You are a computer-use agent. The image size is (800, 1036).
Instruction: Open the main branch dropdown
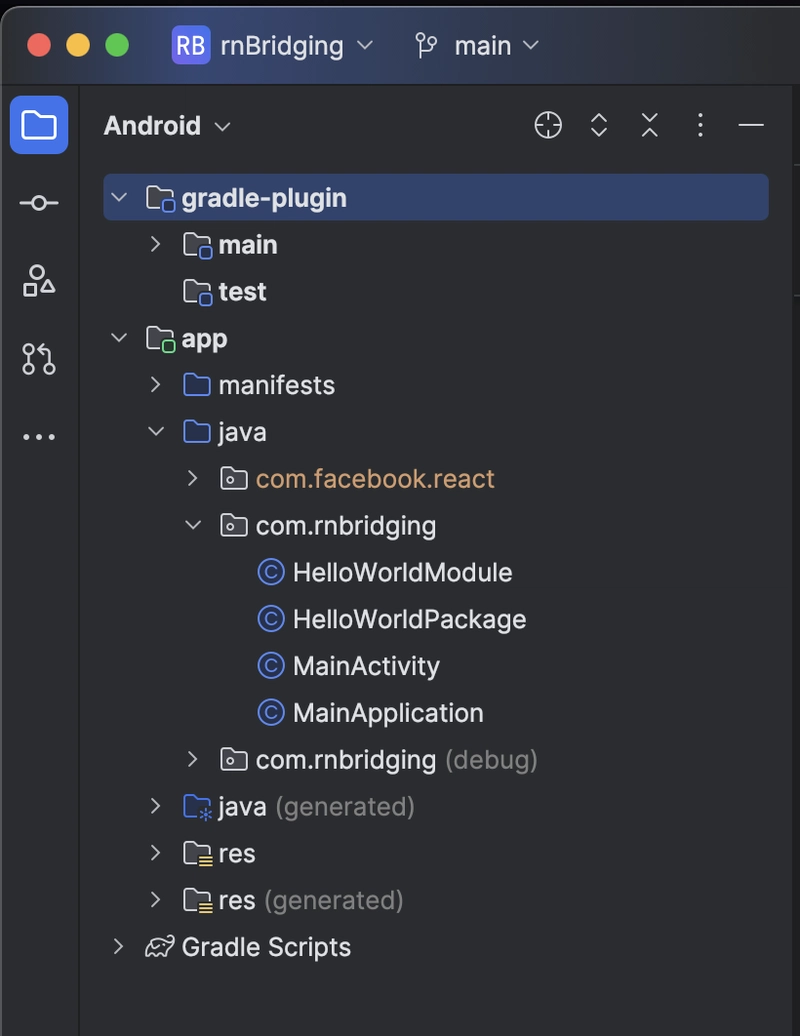coord(477,46)
